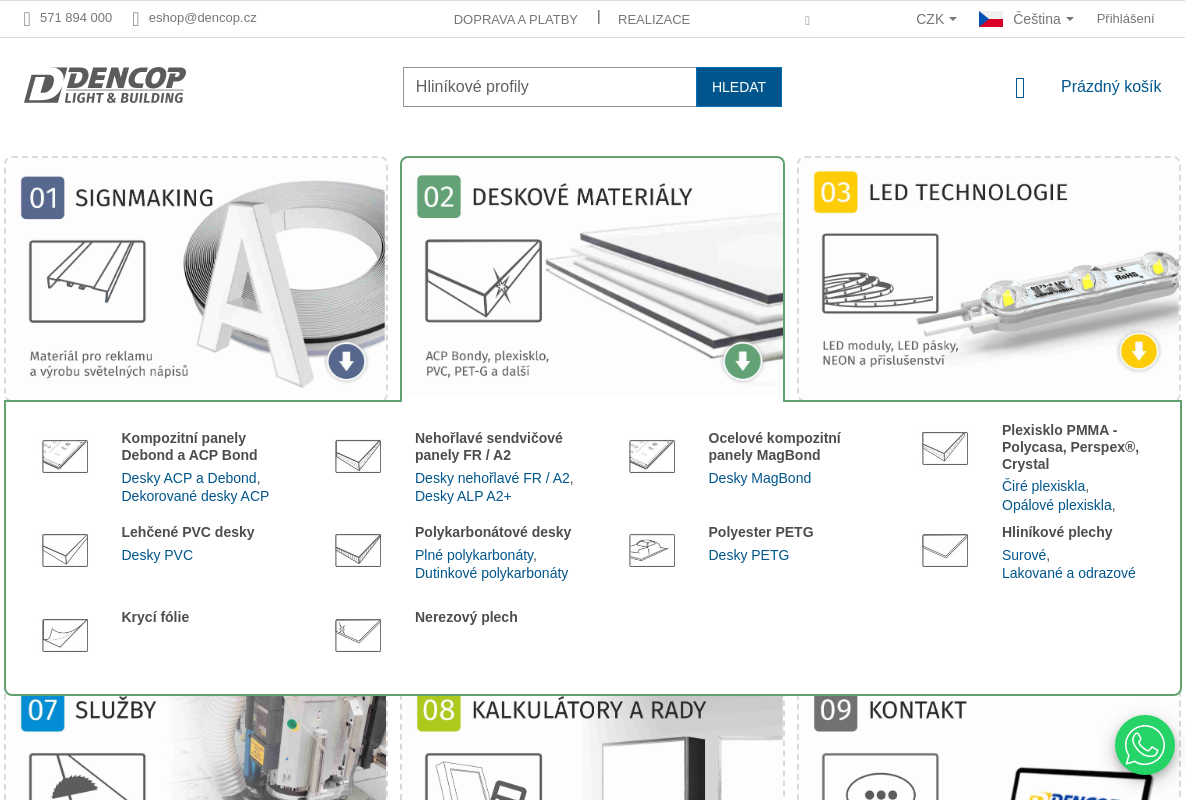Click the Nerezový plech icon
The width and height of the screenshot is (1200, 800).
[358, 635]
